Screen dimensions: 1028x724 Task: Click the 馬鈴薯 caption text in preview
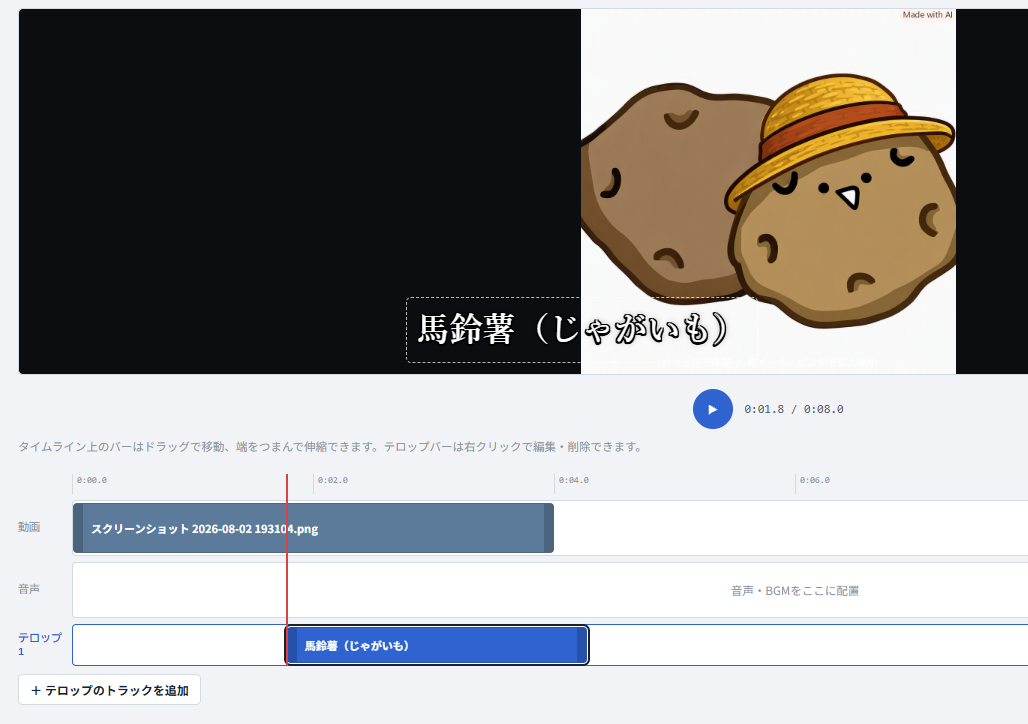click(x=572, y=329)
